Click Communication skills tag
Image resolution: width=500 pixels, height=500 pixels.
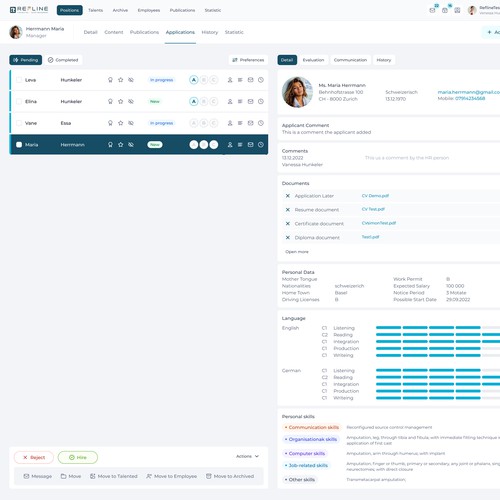click(311, 427)
